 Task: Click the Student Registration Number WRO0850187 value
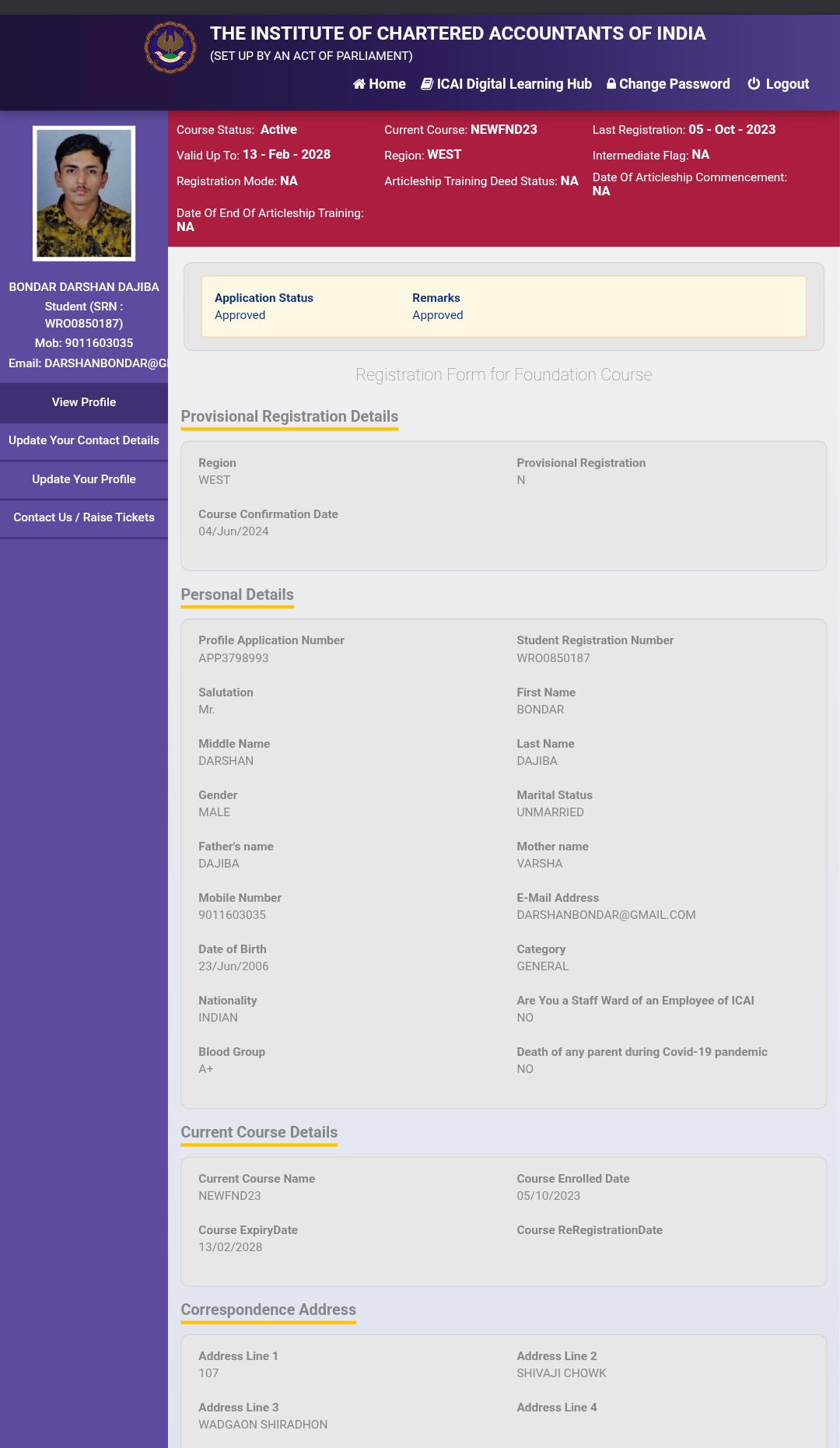point(553,658)
